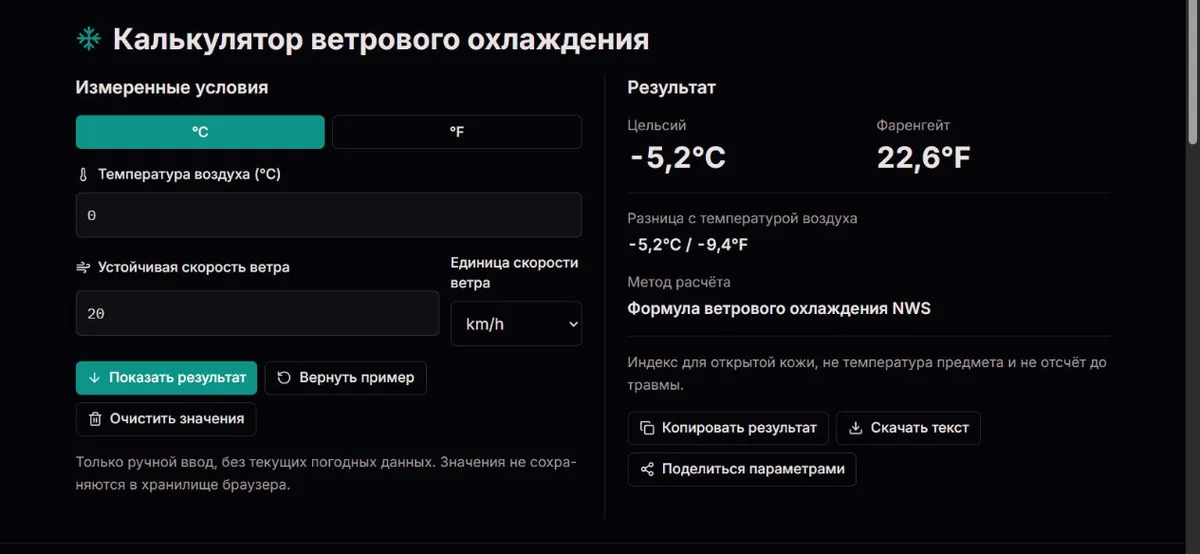The height and width of the screenshot is (554, 1200).
Task: Click the note about Индекс для открытой кожи
Action: pos(867,373)
